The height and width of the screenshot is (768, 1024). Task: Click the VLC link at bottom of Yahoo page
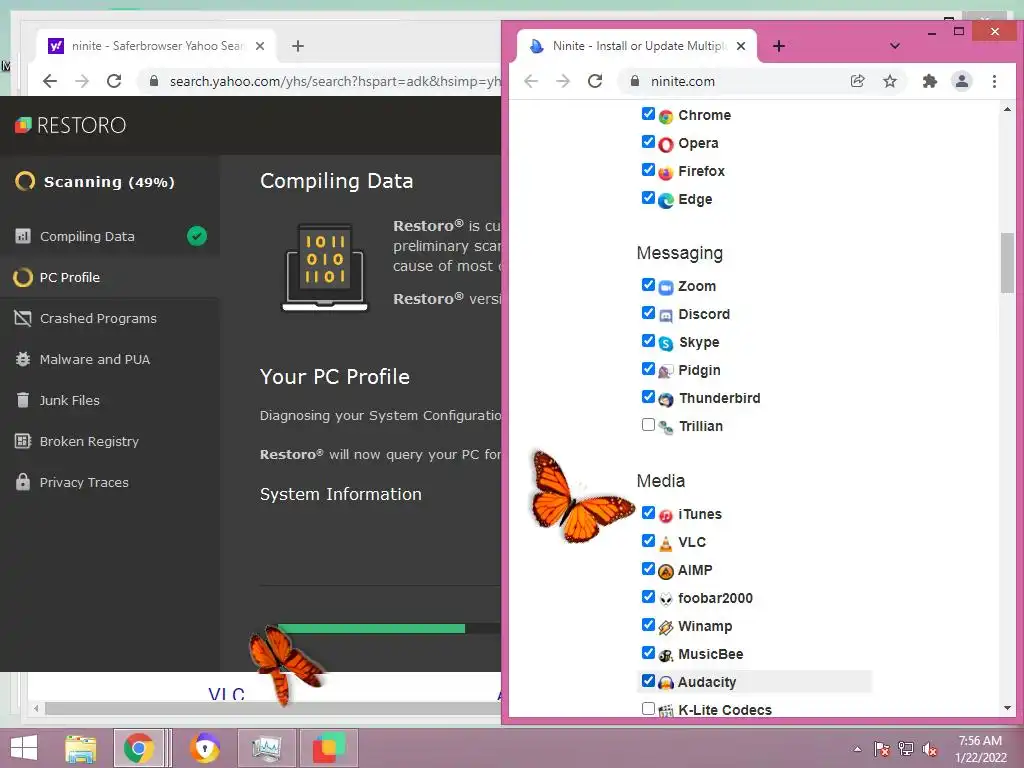(x=227, y=694)
